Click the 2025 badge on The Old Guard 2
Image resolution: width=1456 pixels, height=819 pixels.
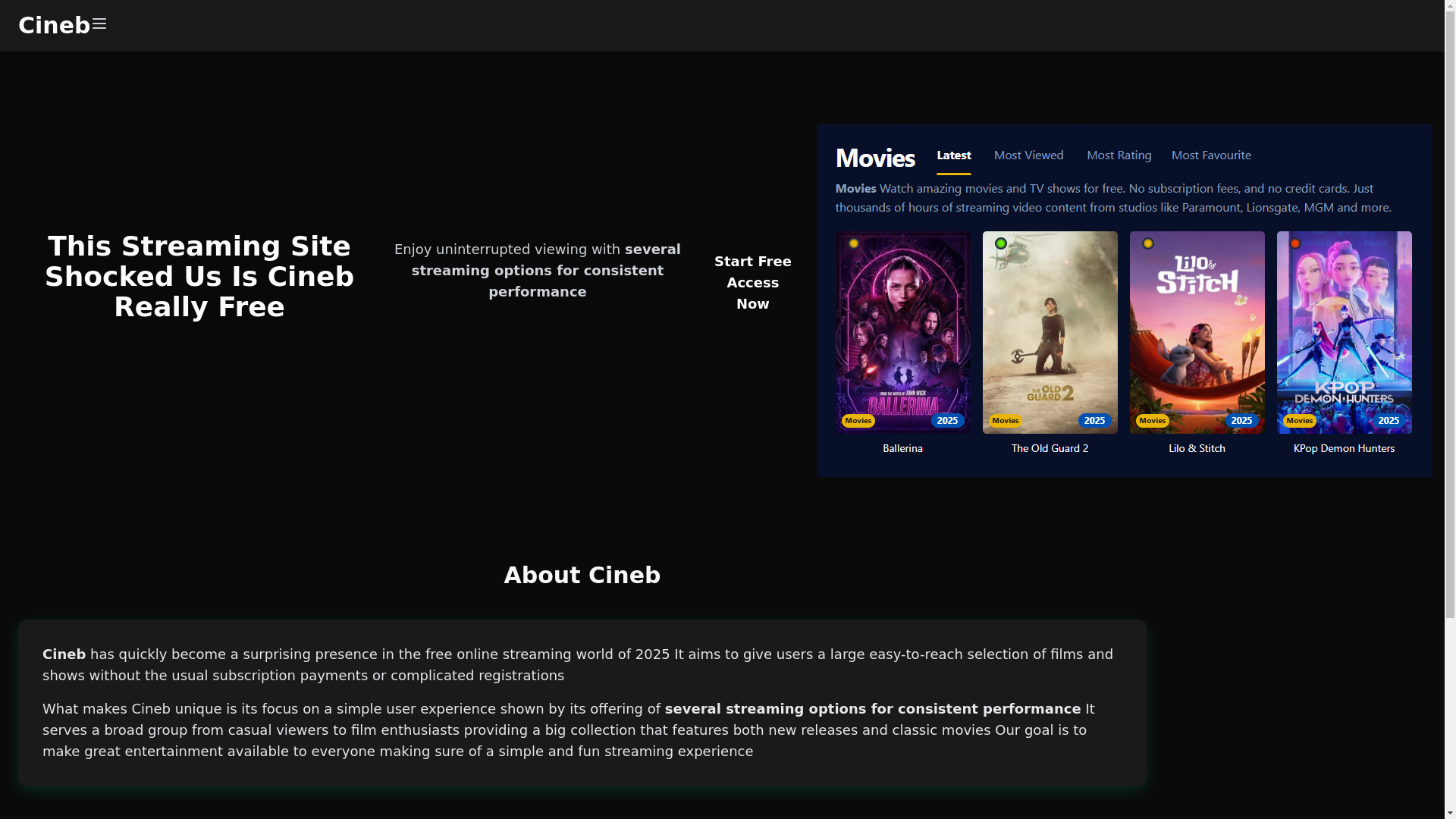pos(1094,421)
